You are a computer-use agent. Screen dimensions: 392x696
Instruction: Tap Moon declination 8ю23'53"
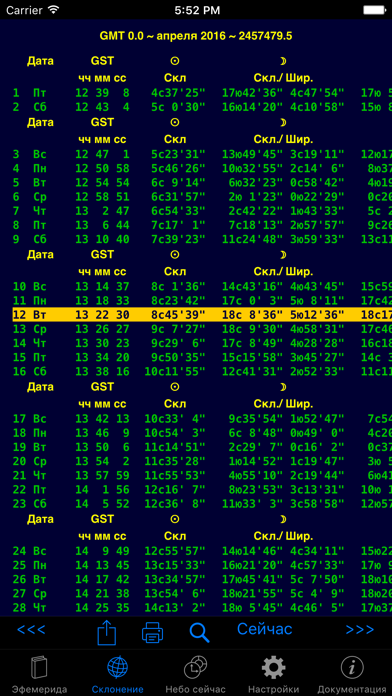coord(256,490)
